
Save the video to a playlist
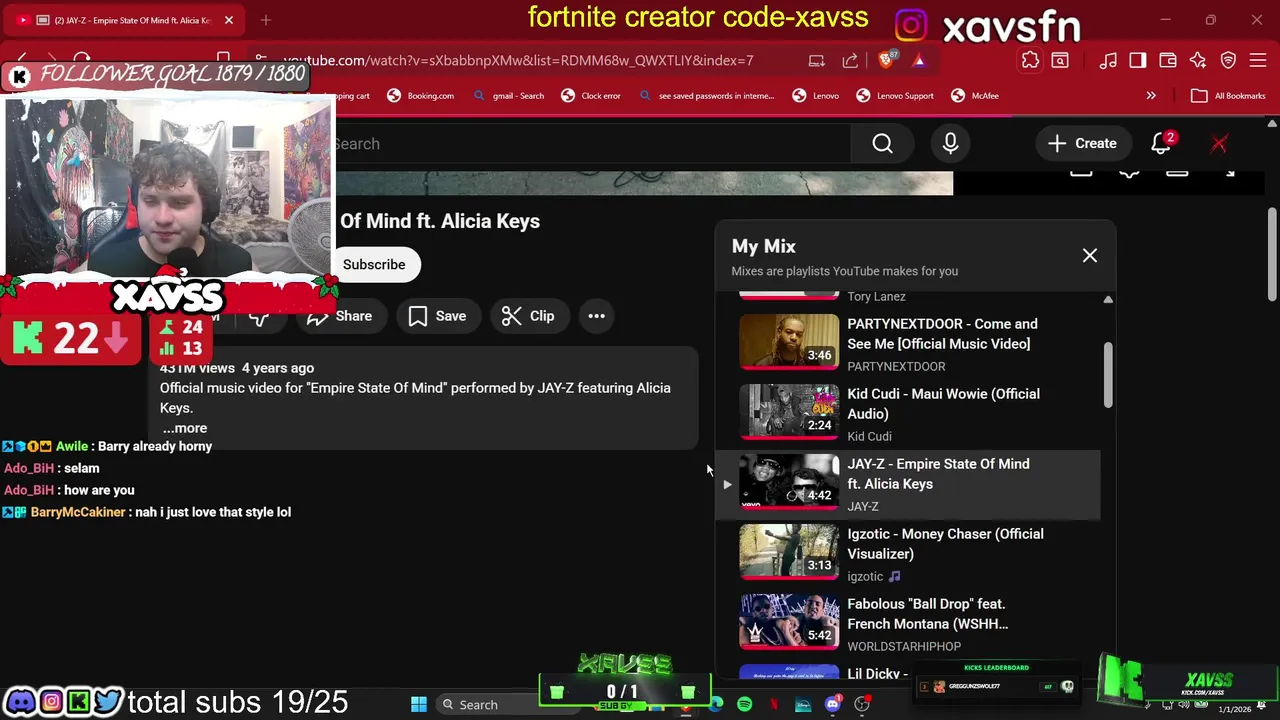(437, 316)
